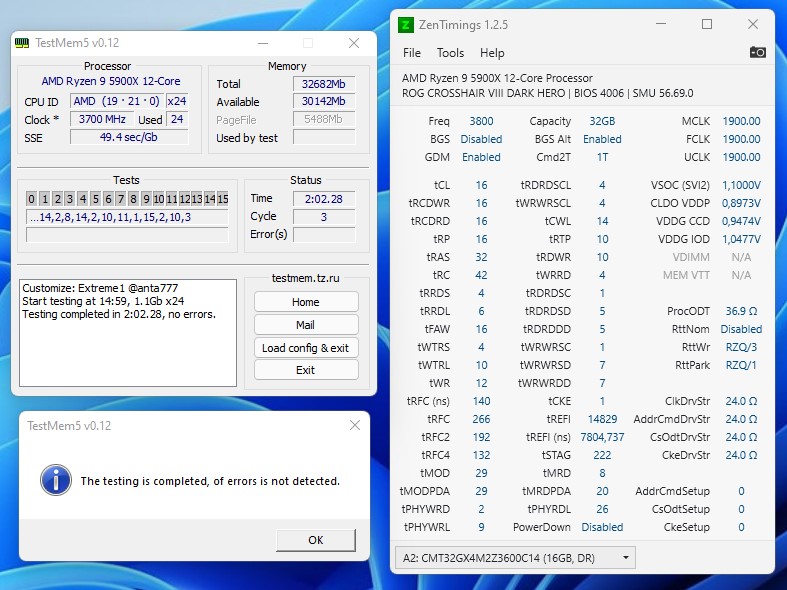Screen dimensions: 787x590
Task: Click the TestMem5 memory chip title icon
Action: (22, 43)
